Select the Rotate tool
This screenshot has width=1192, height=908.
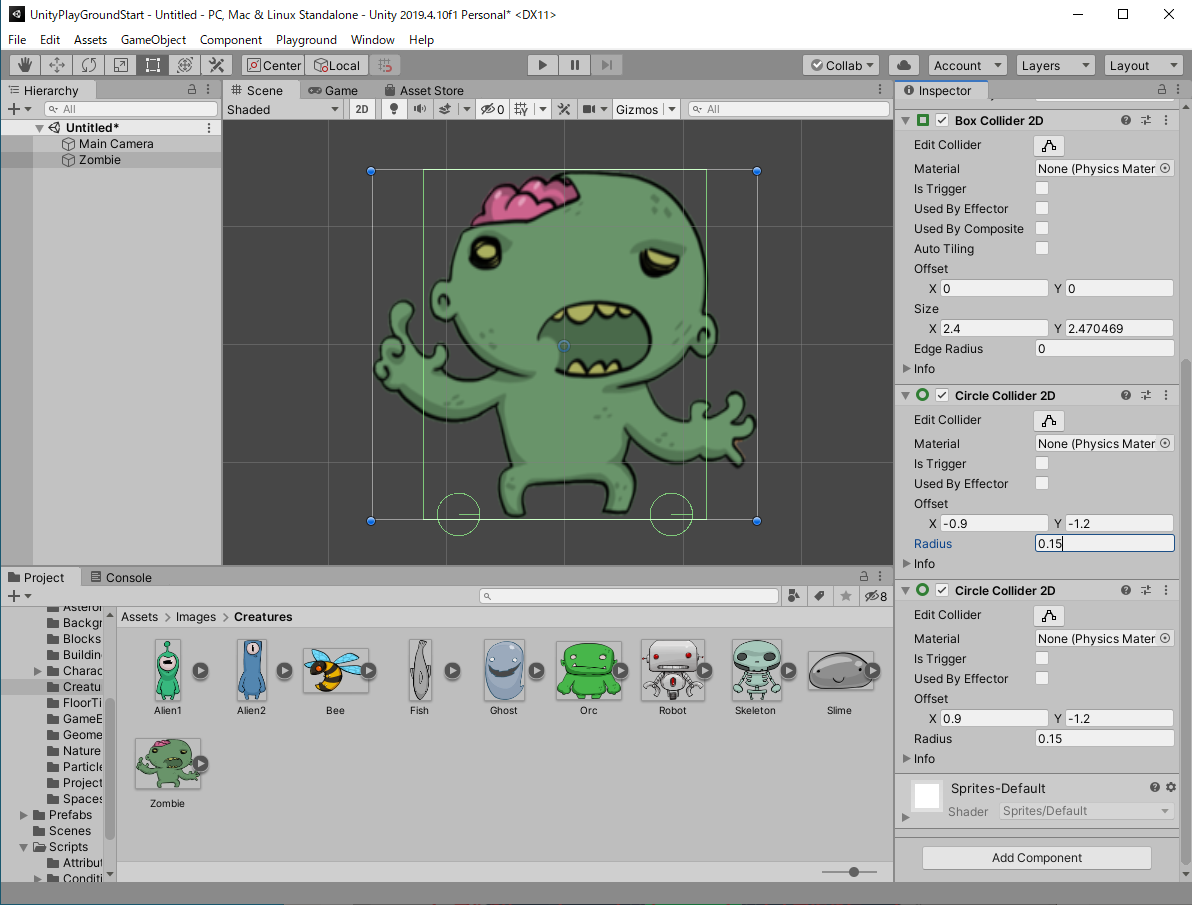click(89, 65)
